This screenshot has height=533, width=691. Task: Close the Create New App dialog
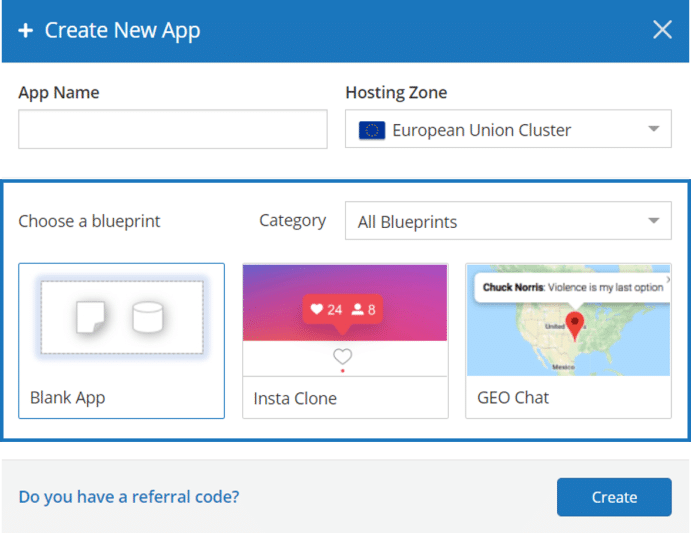pyautogui.click(x=662, y=30)
